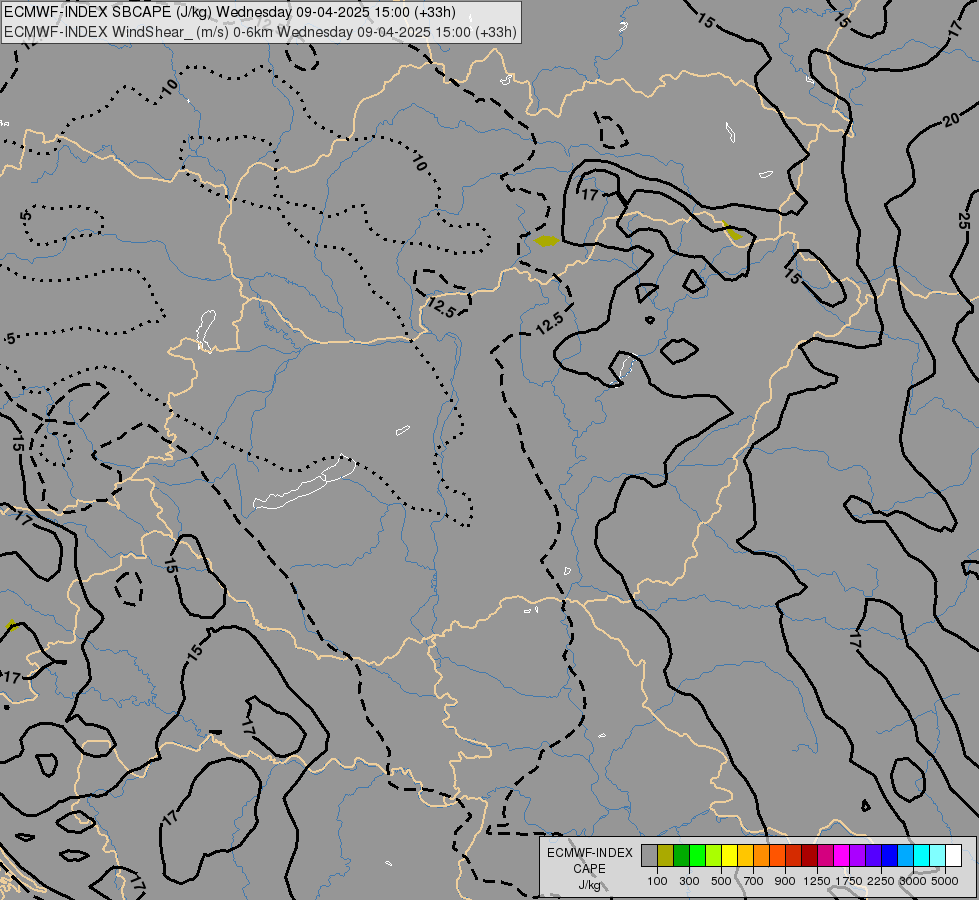Select the indigo violet legend swatch
The width and height of the screenshot is (979, 900).
click(x=873, y=855)
